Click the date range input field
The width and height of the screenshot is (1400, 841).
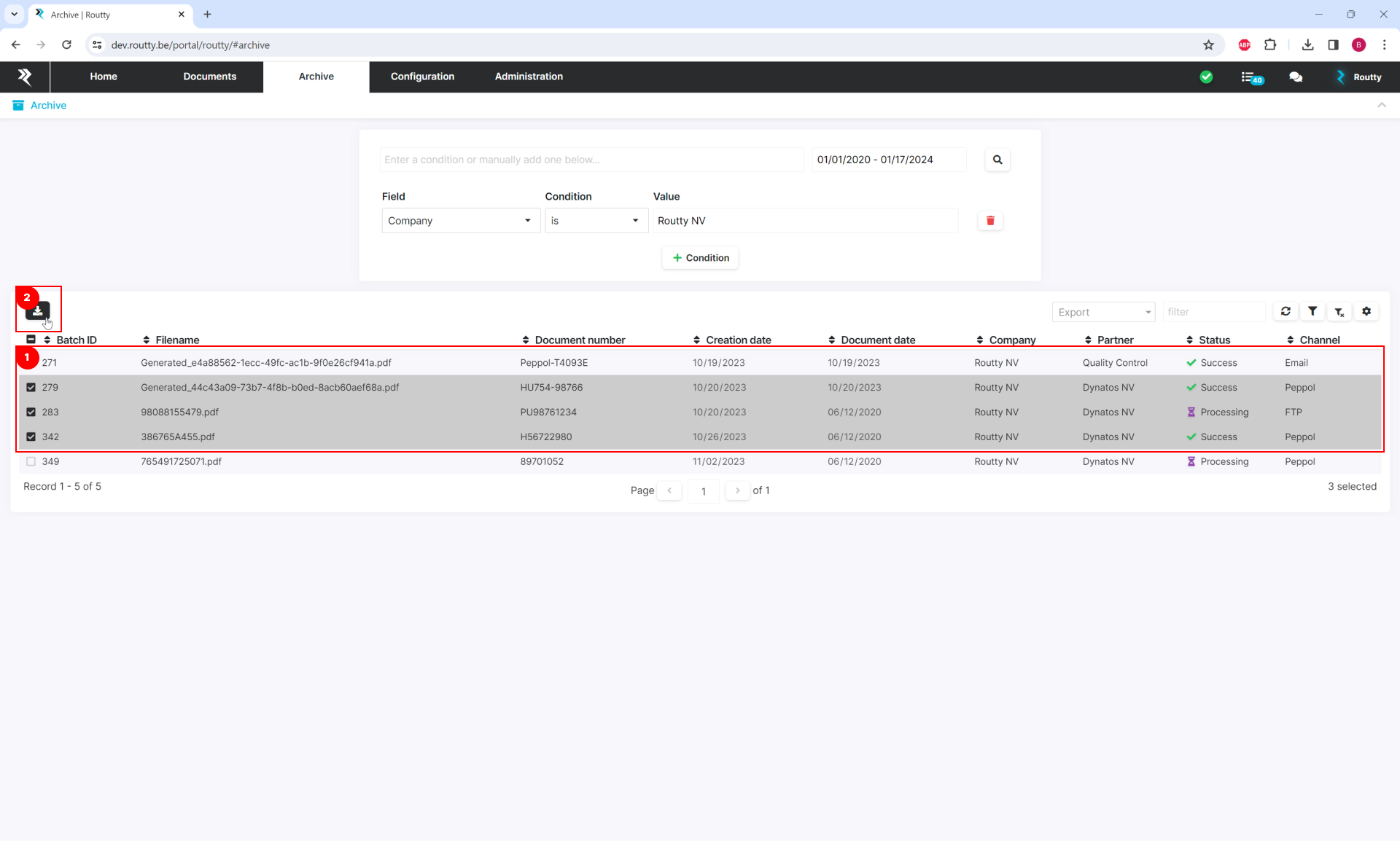(x=888, y=160)
